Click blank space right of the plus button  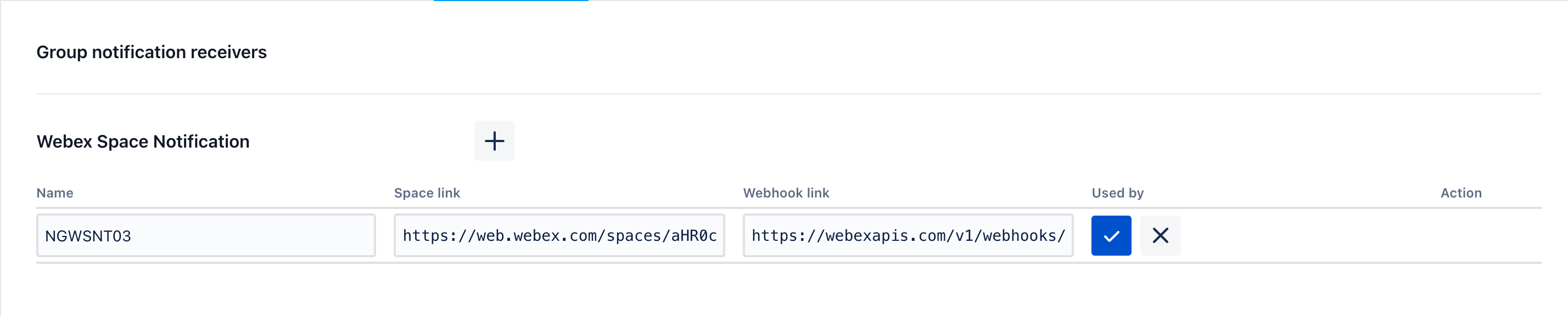click(974, 141)
